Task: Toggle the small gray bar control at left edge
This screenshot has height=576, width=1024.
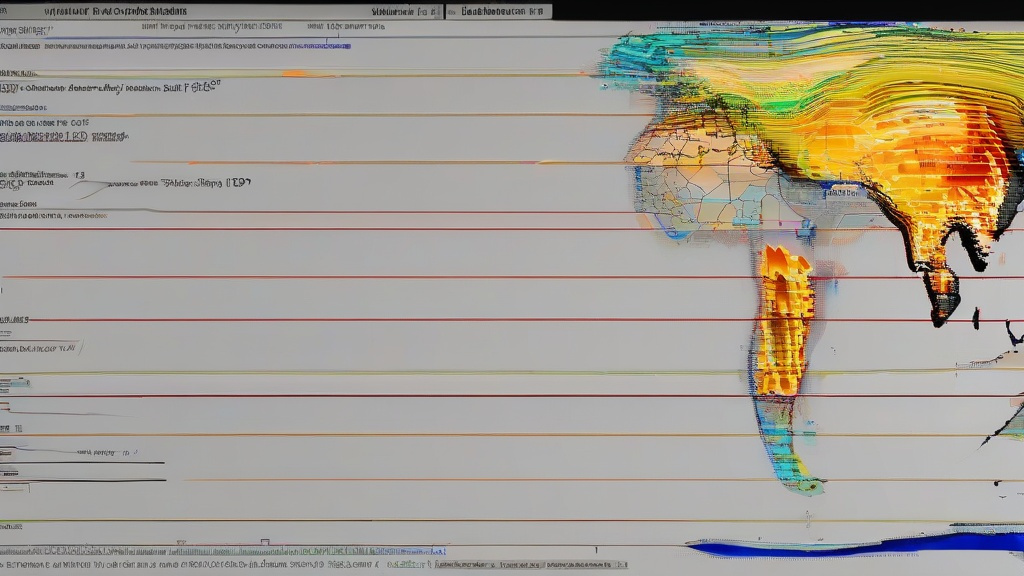Action: tap(14, 383)
